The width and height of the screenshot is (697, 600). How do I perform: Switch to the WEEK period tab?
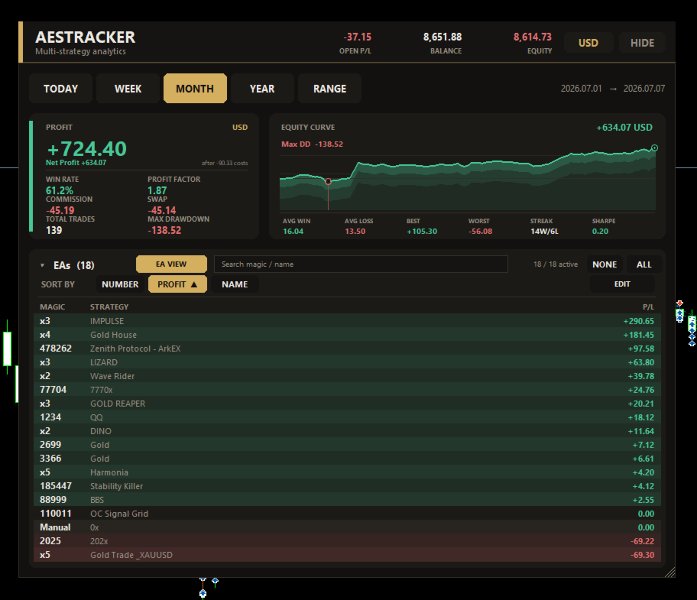[128, 88]
